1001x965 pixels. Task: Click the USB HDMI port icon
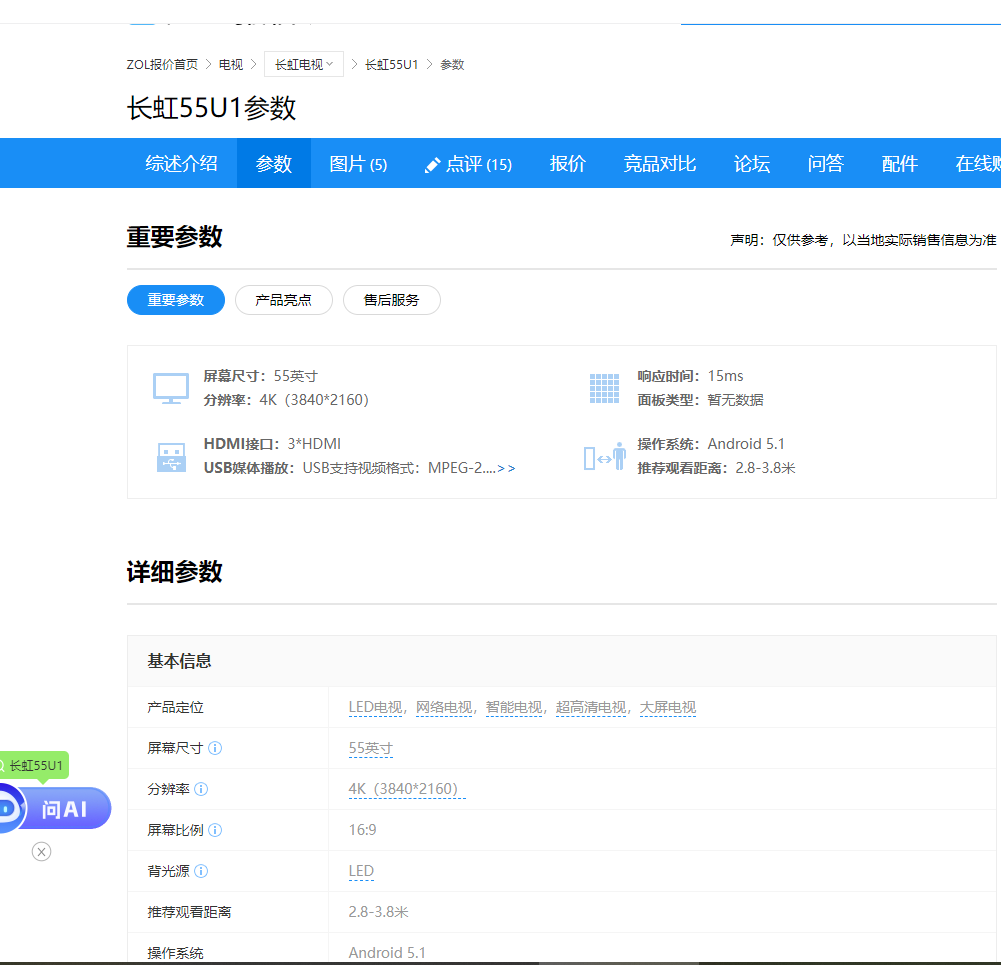(x=171, y=457)
